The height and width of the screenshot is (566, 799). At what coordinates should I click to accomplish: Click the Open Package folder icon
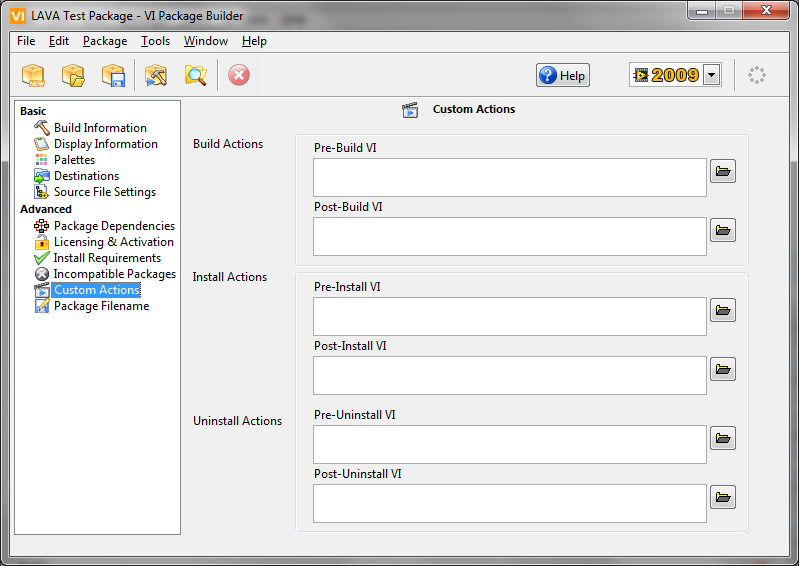[x=73, y=75]
